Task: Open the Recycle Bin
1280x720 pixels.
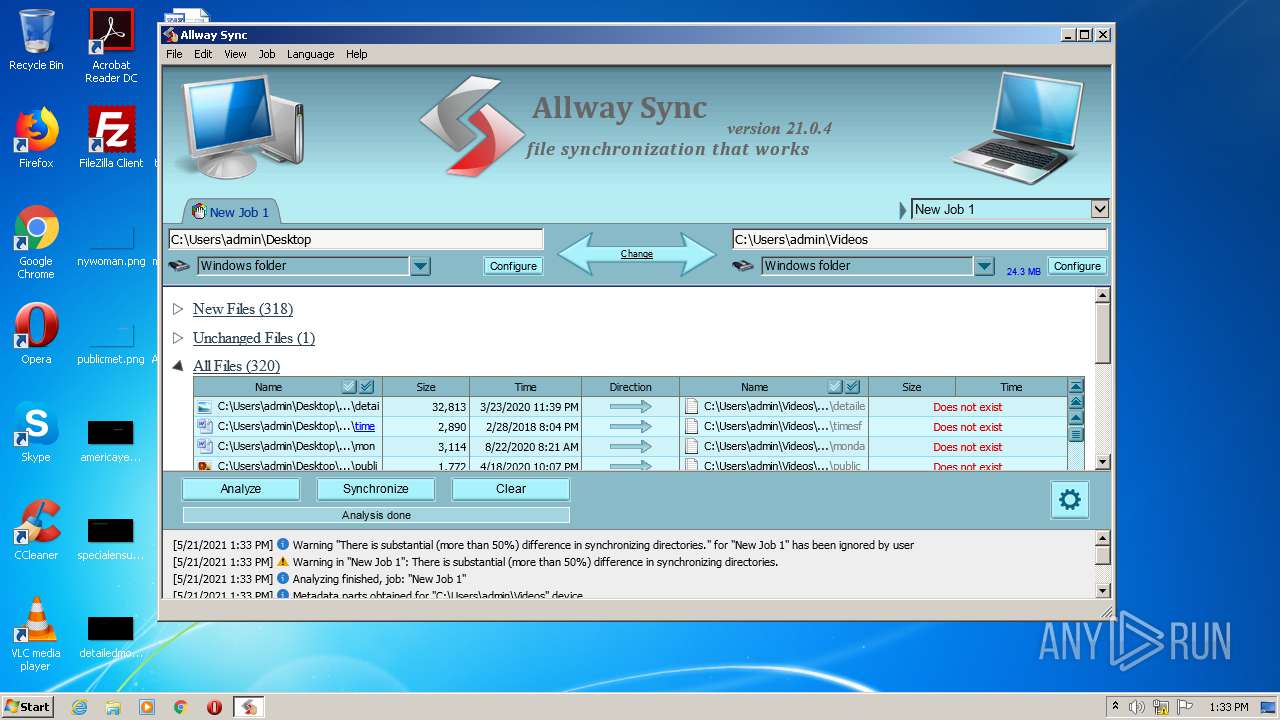Action: coord(36,40)
